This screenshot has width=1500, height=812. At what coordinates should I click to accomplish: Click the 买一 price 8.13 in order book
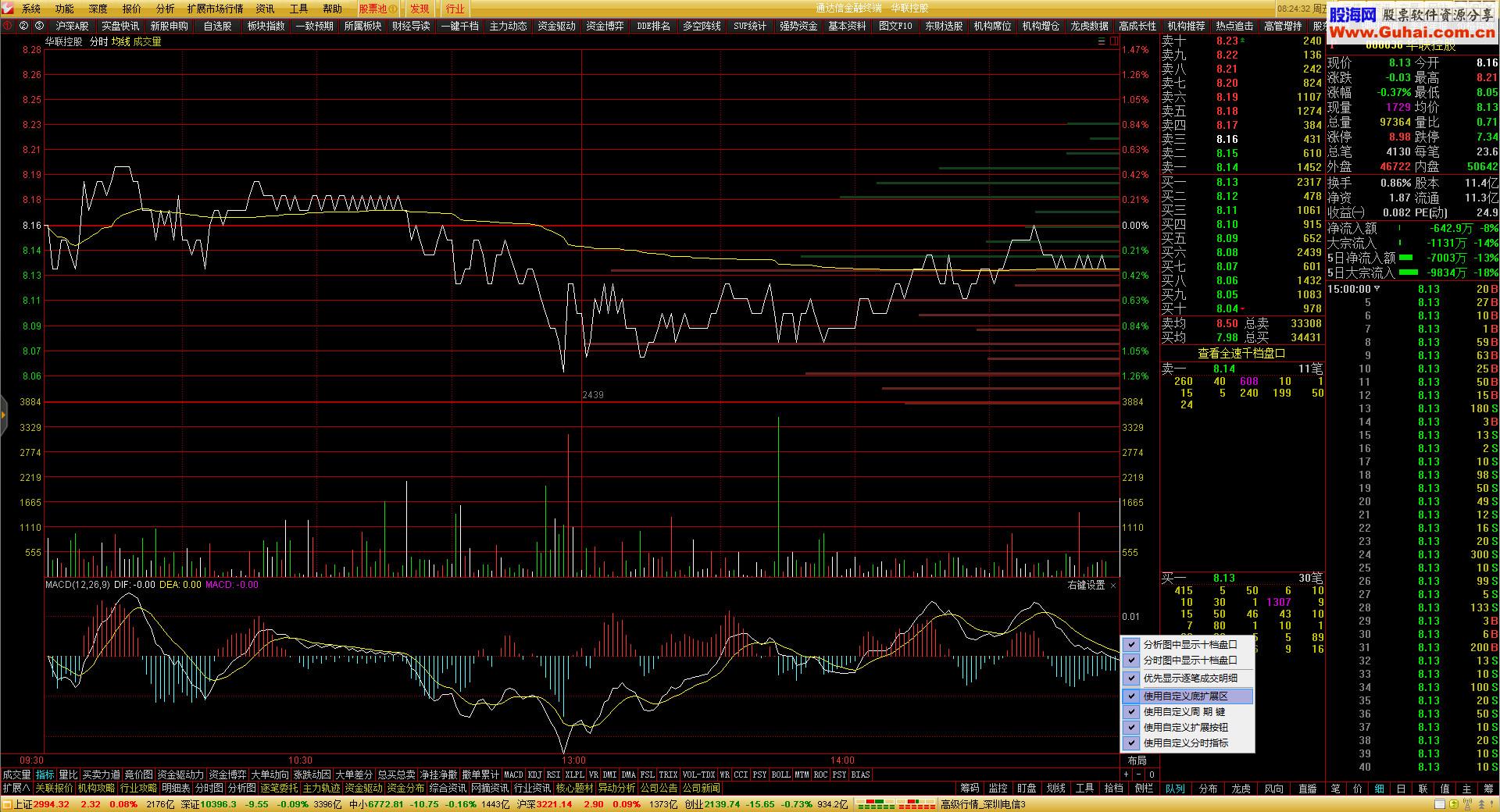[x=1227, y=182]
